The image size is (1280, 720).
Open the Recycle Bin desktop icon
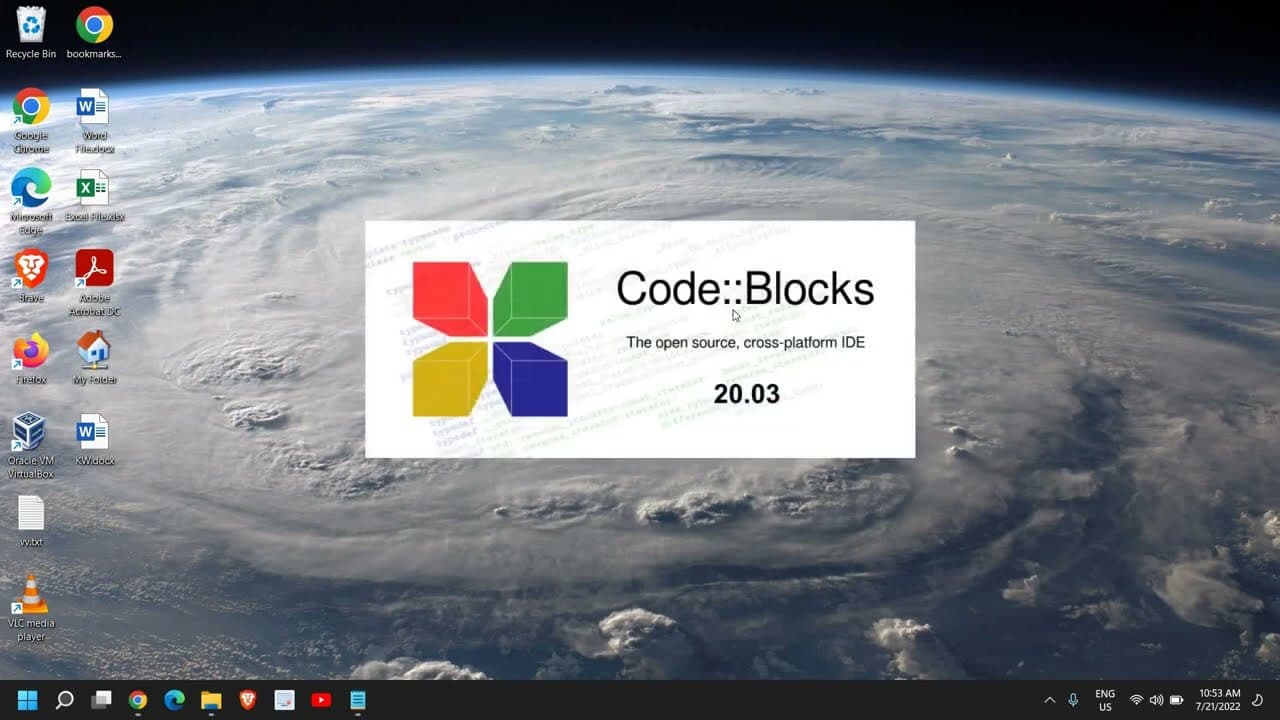(x=31, y=32)
